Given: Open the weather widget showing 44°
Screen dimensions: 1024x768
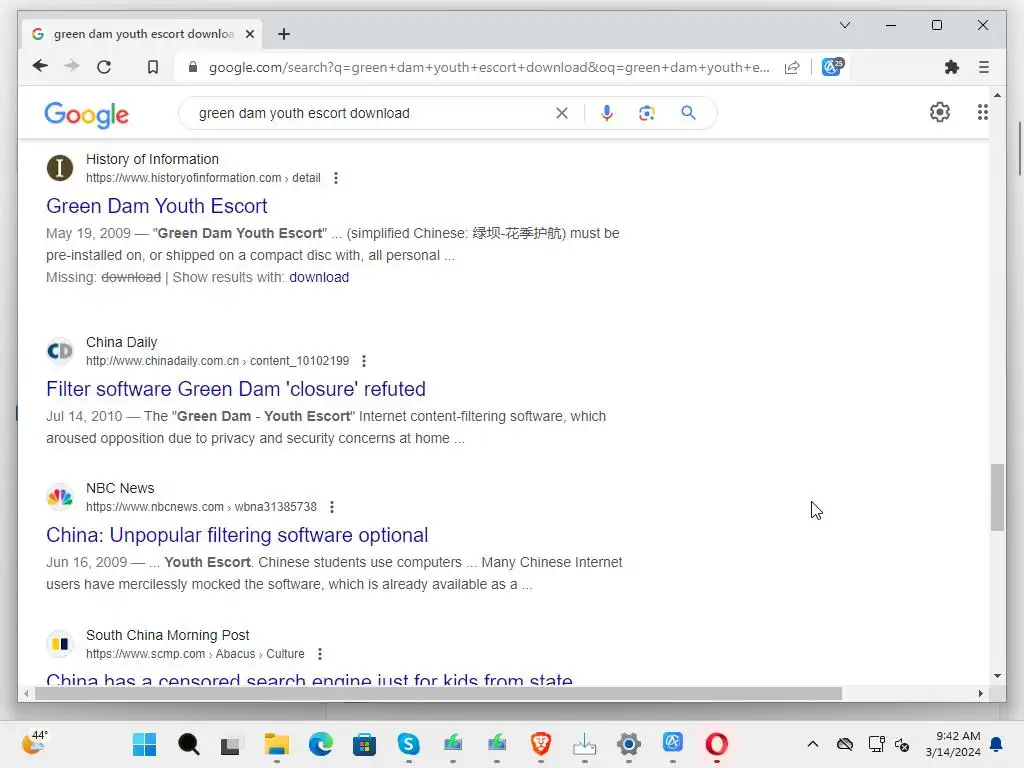Looking at the screenshot, I should 35,742.
